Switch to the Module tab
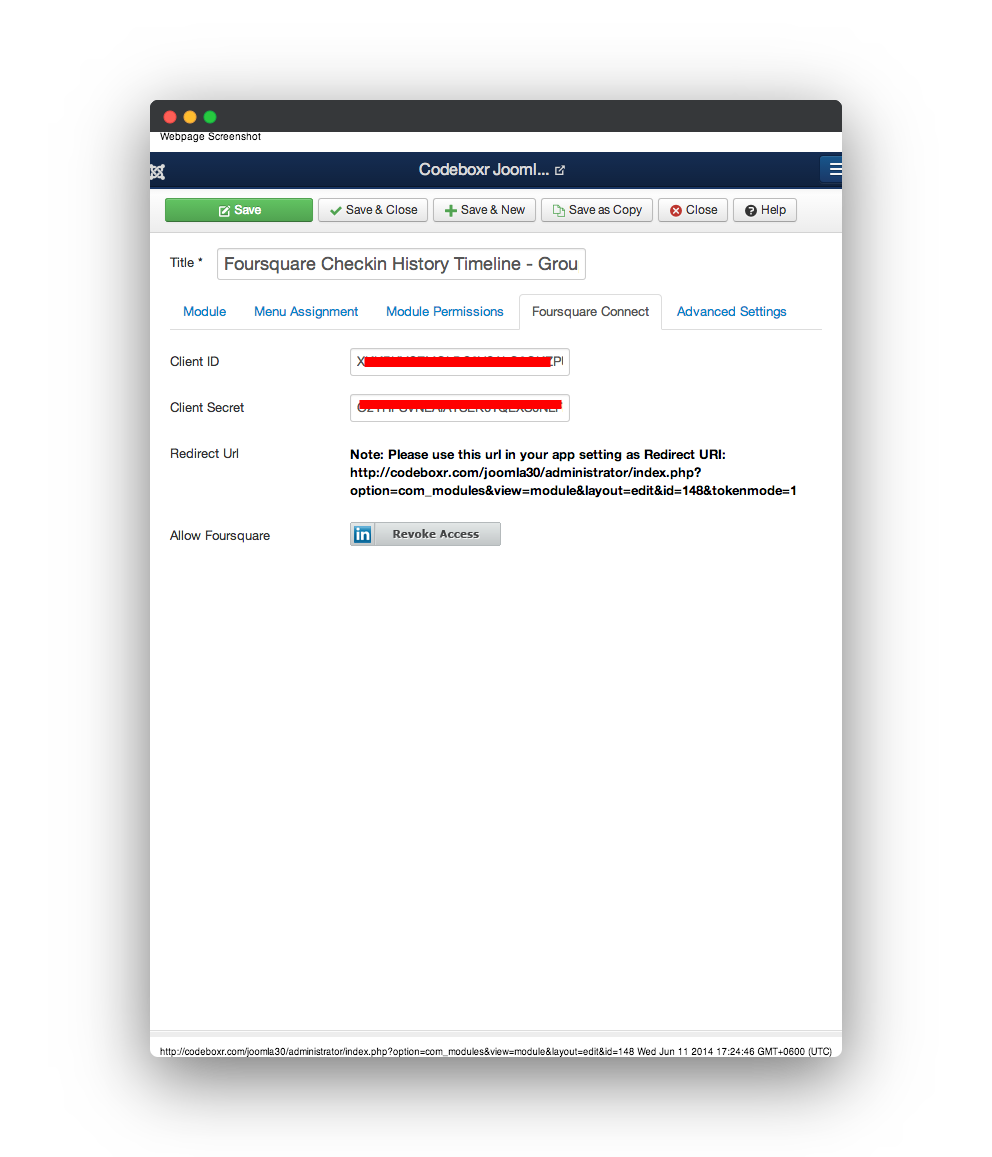The image size is (992, 1157). point(204,311)
